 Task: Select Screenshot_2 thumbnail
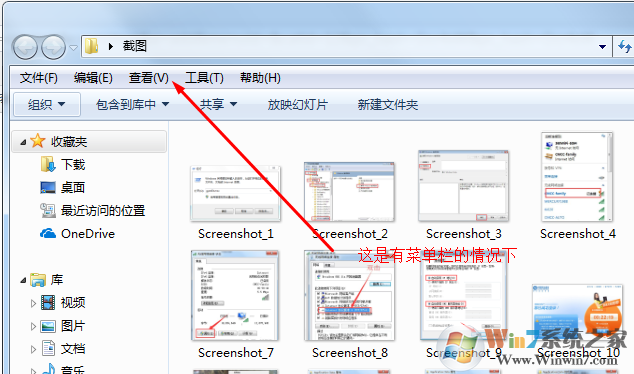point(349,192)
